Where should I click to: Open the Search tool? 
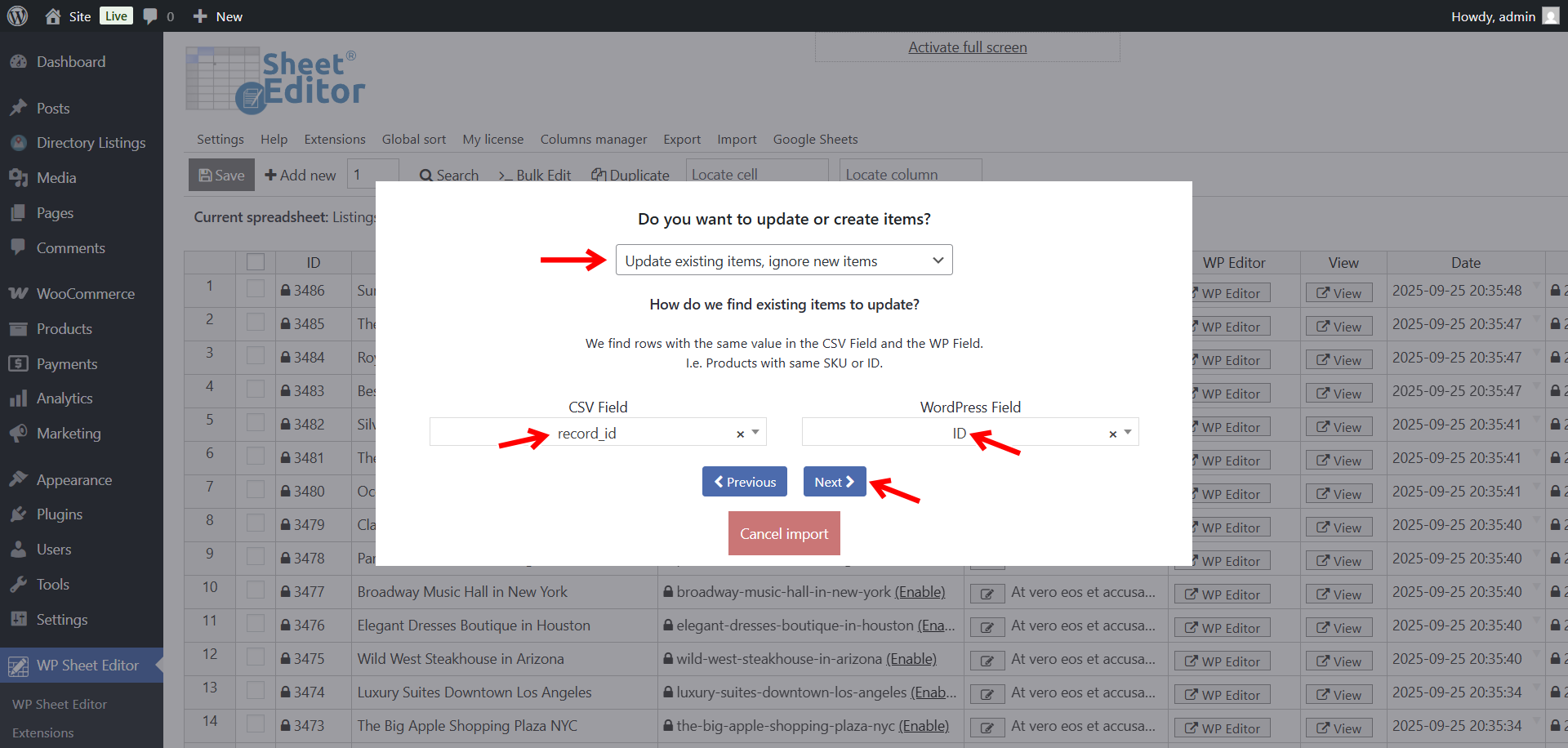pyautogui.click(x=449, y=176)
